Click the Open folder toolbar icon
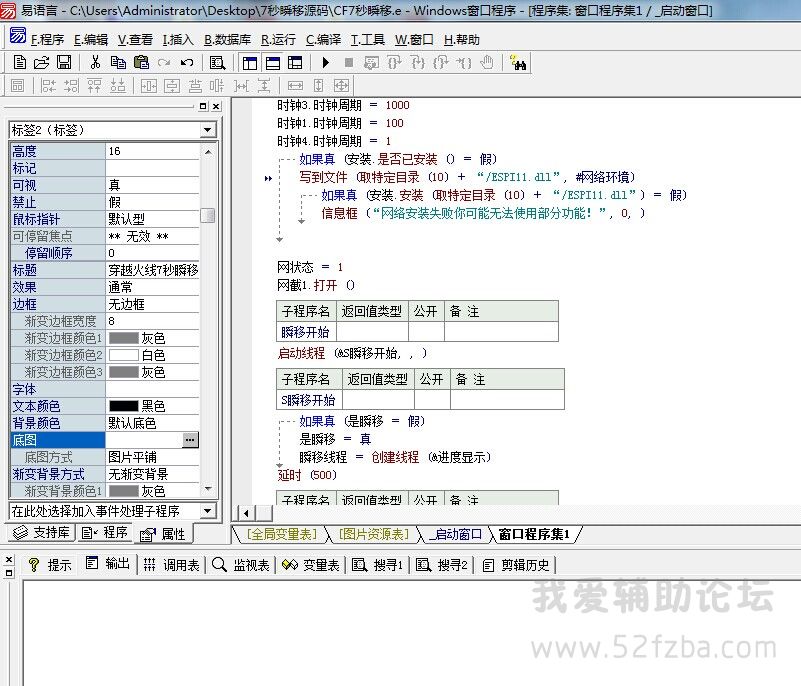Viewport: 801px width, 686px height. [42, 62]
